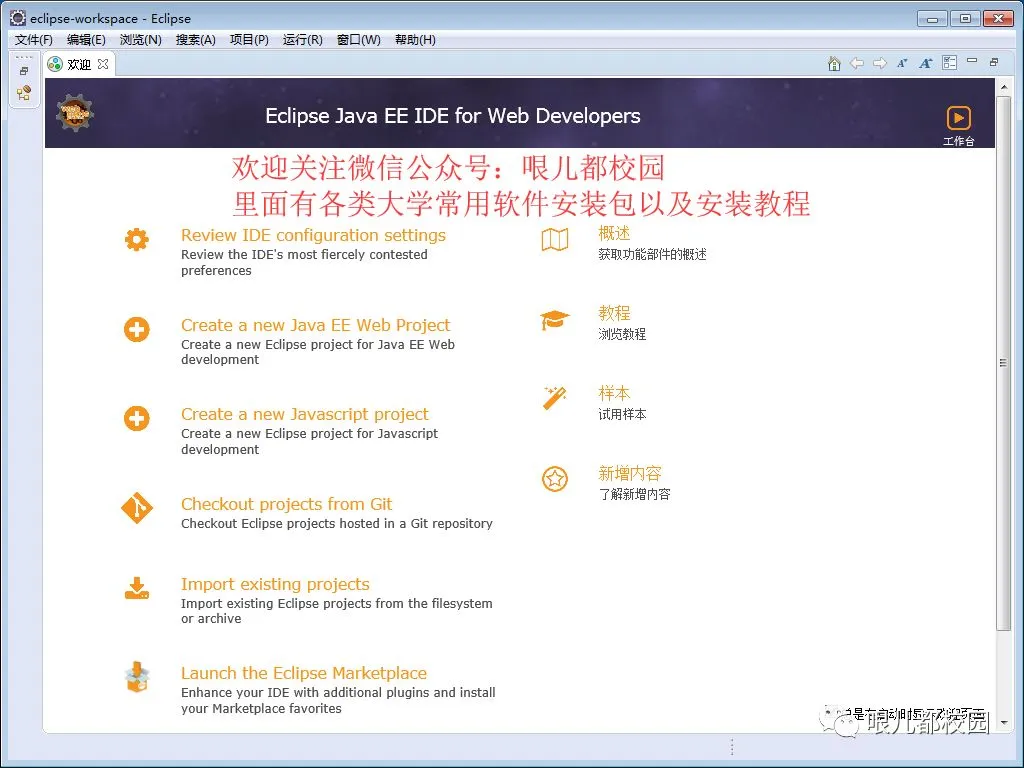Click plus icon beside Java EE Web Project
Screen dimensions: 1024x768
pyautogui.click(x=136, y=329)
